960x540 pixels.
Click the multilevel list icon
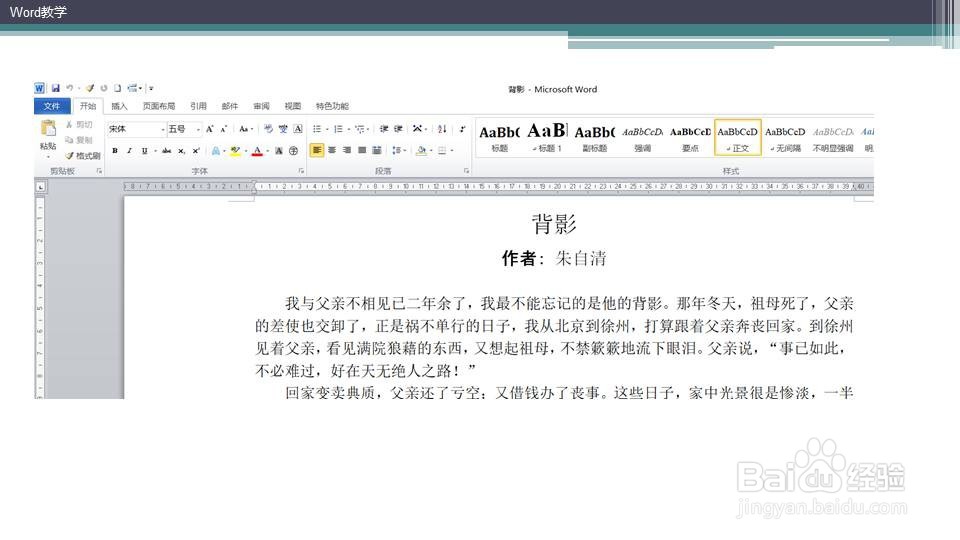359,129
